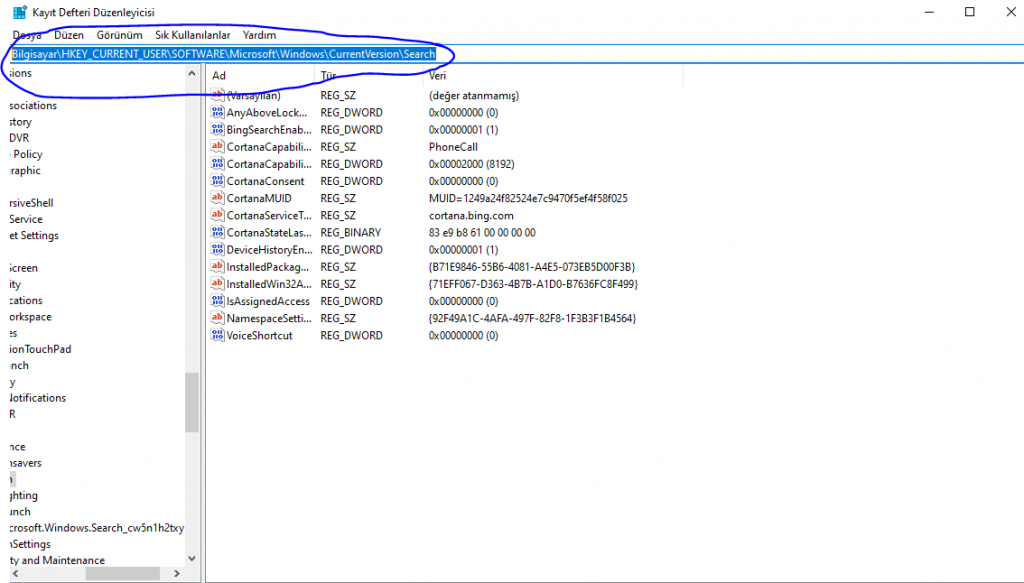Select the tree key ending in 'Settings' near bottom
The width and height of the screenshot is (1024, 583).
[x=30, y=544]
